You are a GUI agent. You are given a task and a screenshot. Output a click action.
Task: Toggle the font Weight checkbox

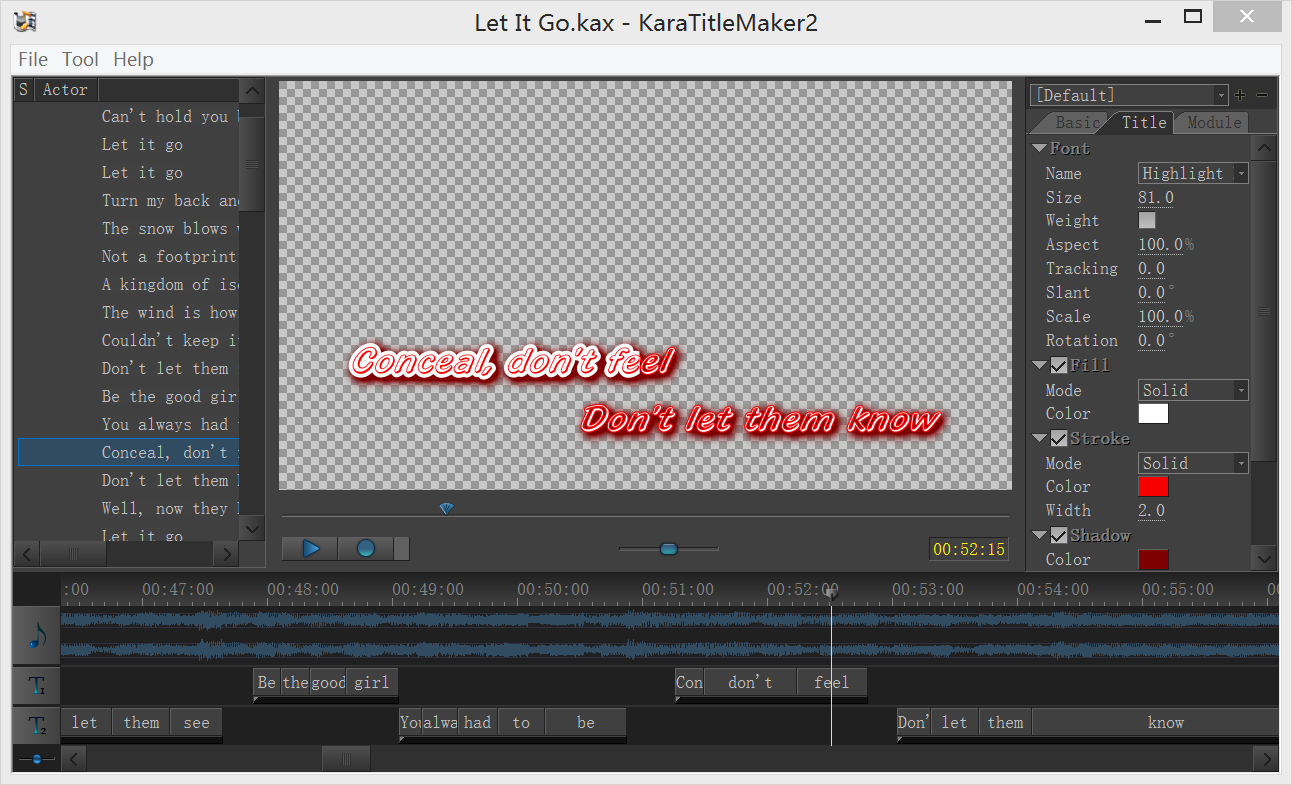point(1147,220)
